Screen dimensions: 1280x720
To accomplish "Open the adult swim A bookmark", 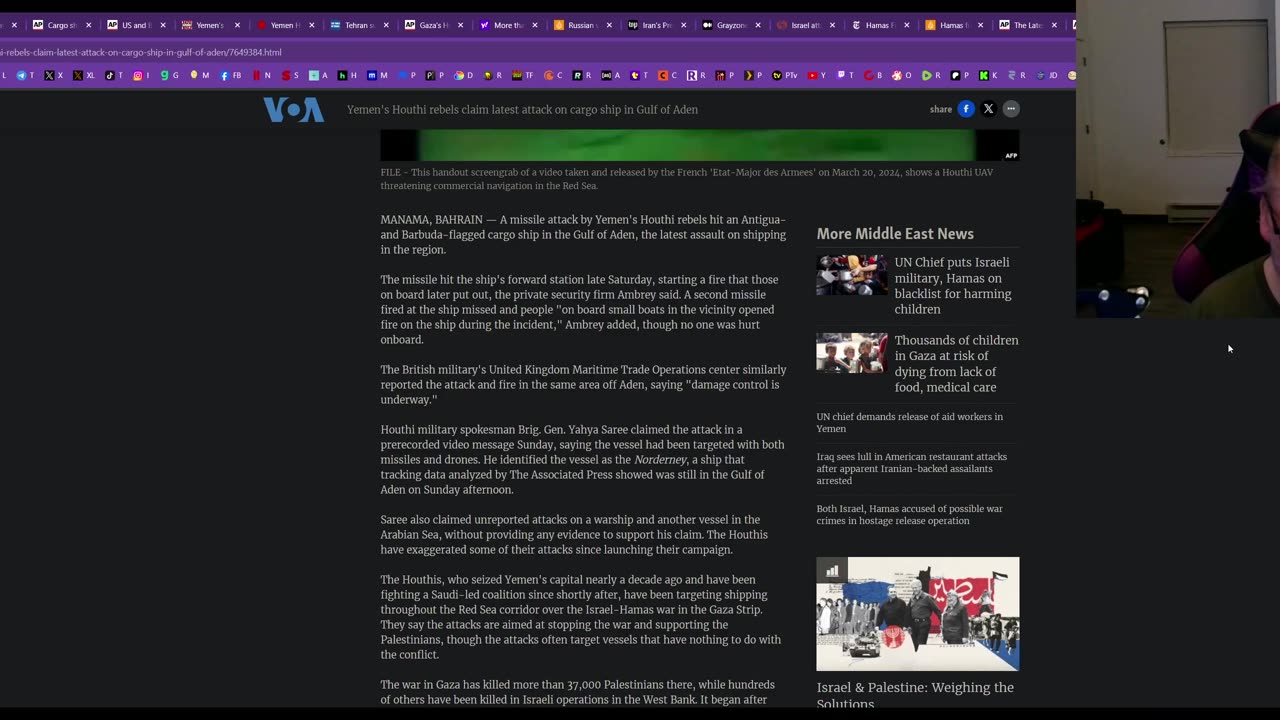I will click(611, 75).
